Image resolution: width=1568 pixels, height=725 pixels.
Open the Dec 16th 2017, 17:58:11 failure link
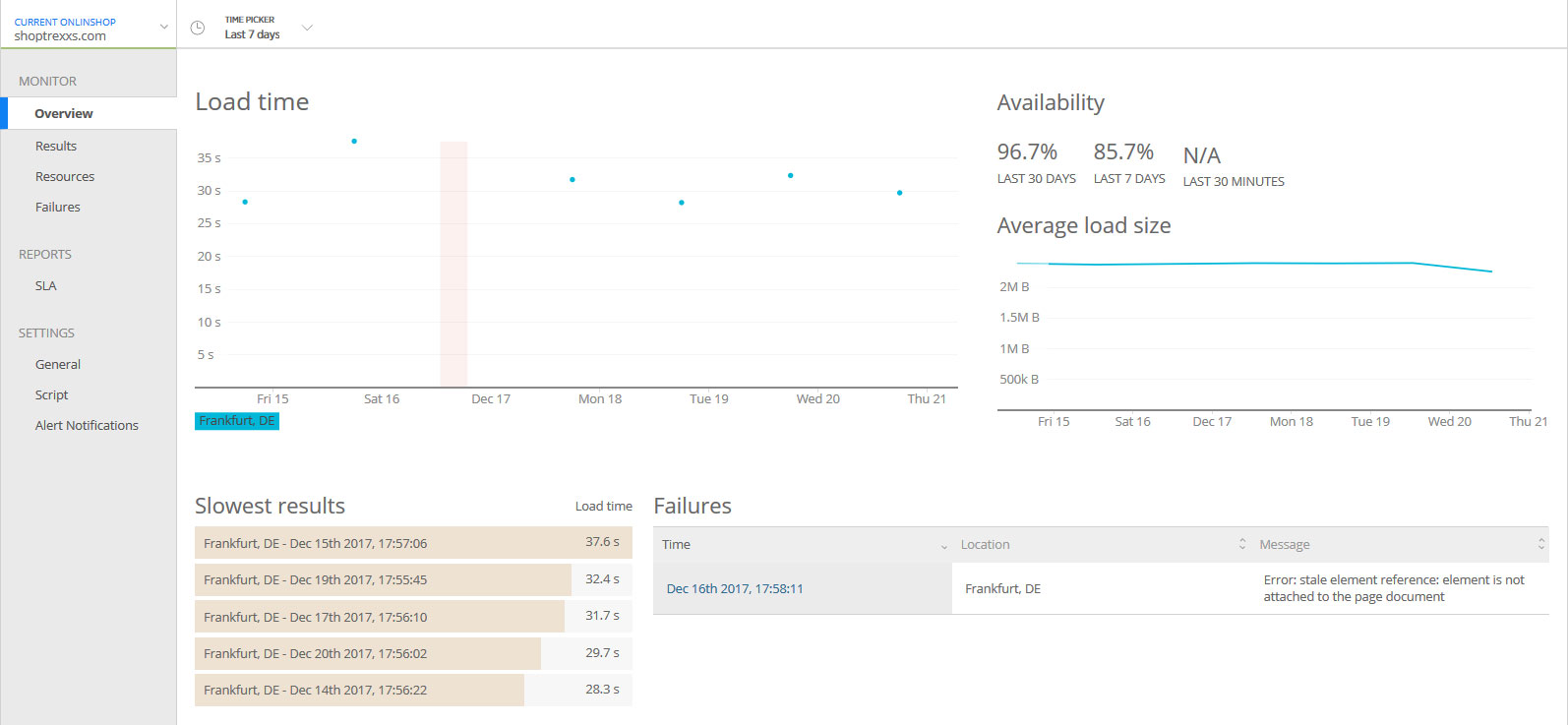[x=735, y=589]
